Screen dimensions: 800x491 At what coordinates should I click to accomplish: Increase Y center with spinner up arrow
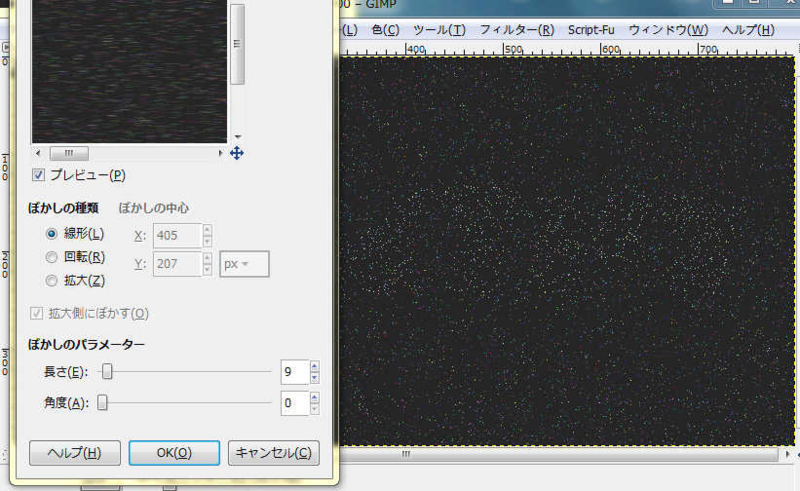pos(207,258)
